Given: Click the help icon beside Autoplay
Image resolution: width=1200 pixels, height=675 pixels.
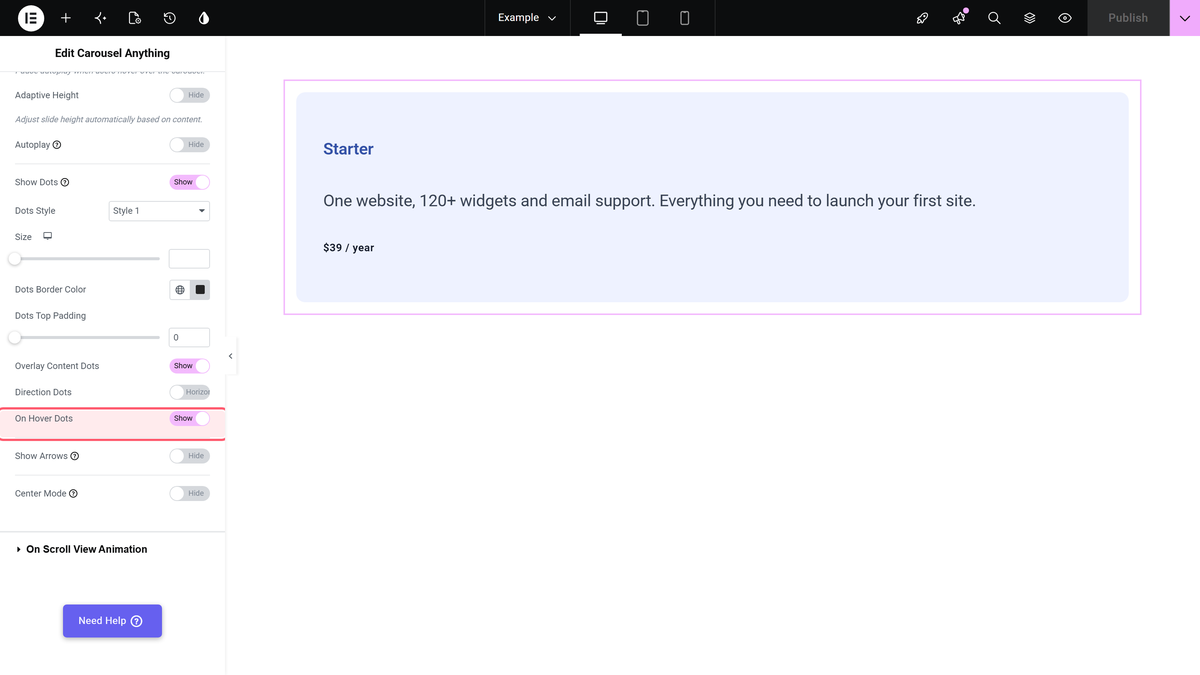Looking at the screenshot, I should 57,145.
